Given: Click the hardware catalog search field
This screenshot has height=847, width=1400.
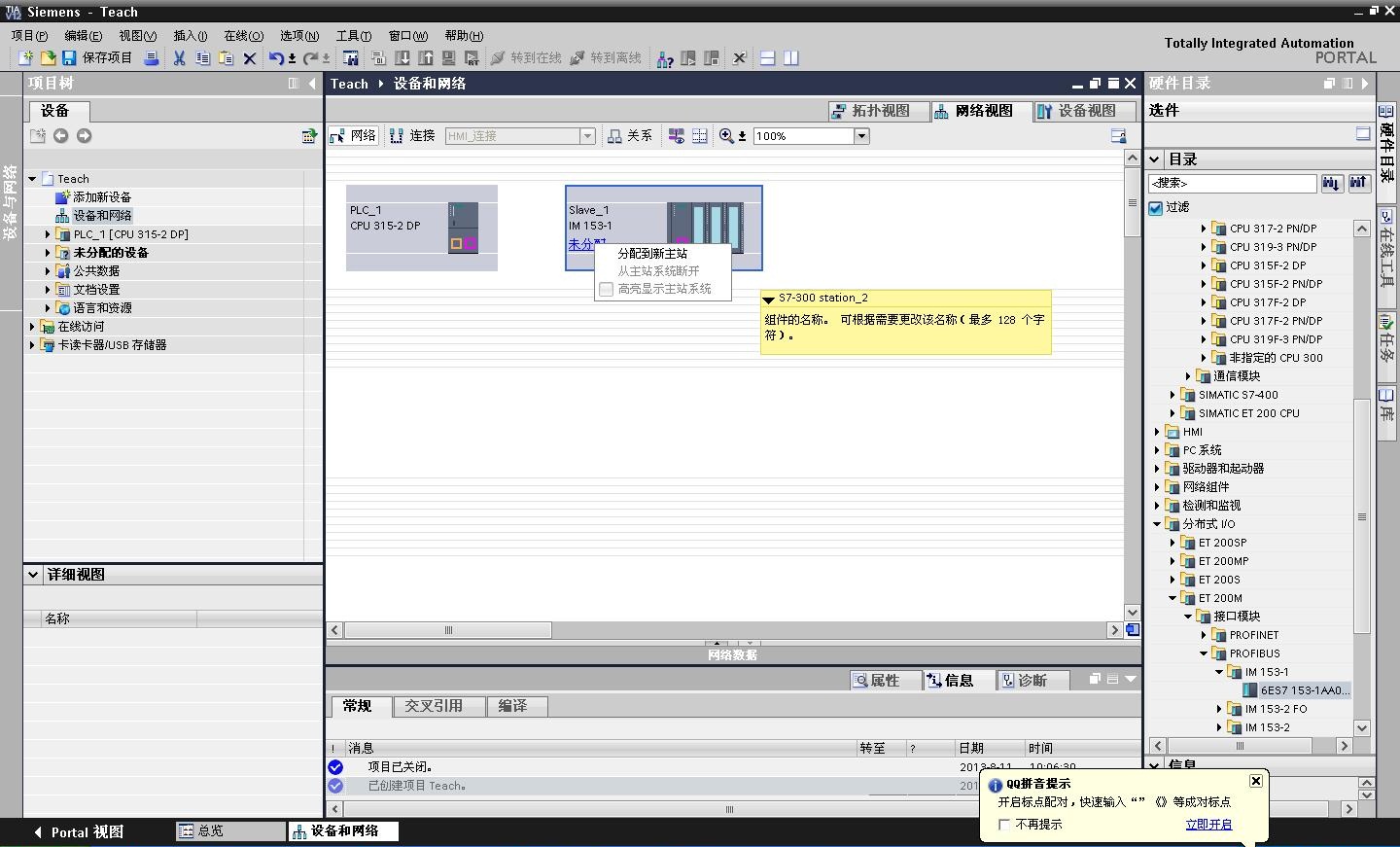Looking at the screenshot, I should [1232, 183].
